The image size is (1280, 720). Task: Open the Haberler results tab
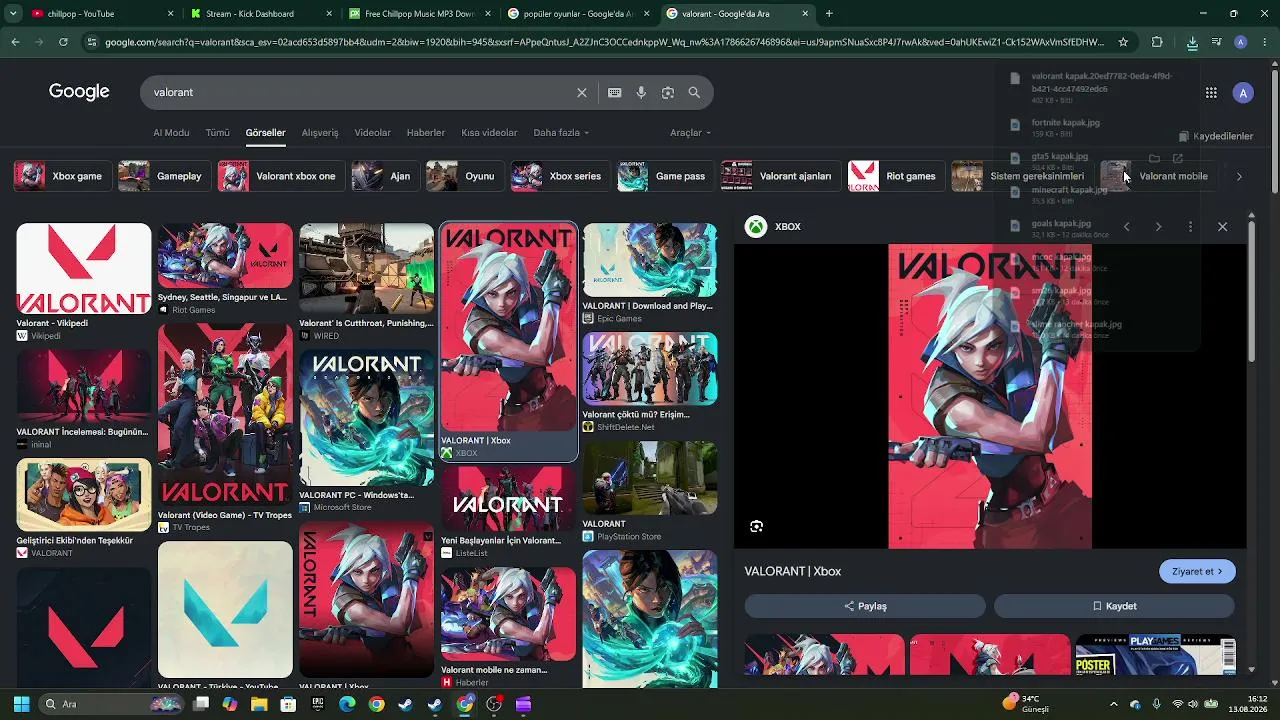tap(426, 133)
